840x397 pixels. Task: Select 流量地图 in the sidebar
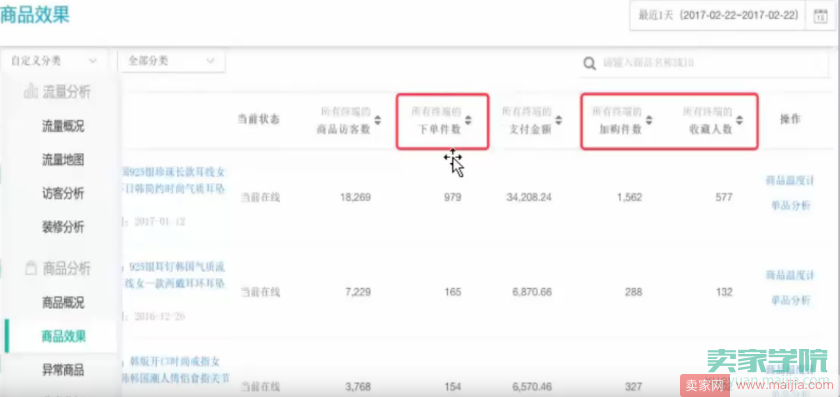coord(63,160)
